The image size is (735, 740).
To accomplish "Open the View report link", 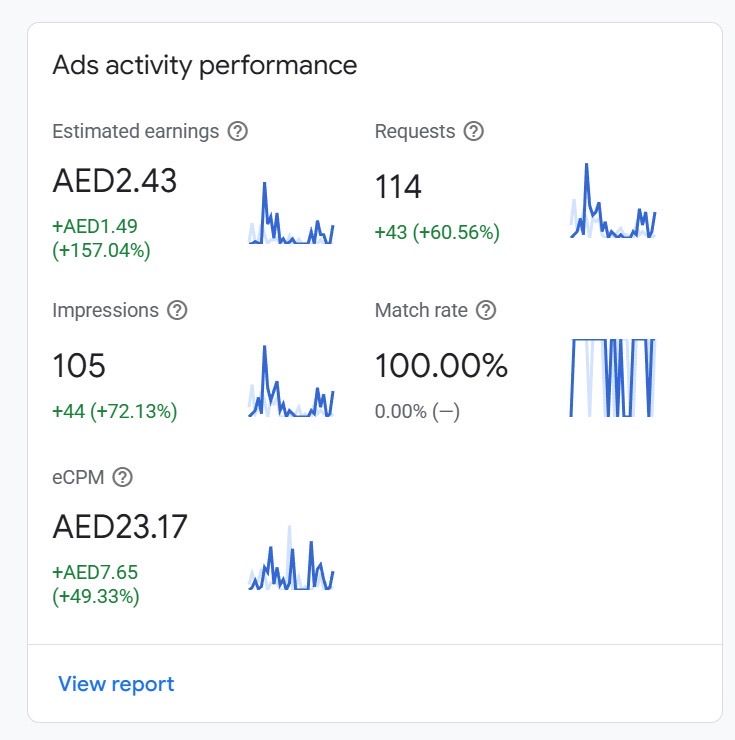I will tap(116, 684).
